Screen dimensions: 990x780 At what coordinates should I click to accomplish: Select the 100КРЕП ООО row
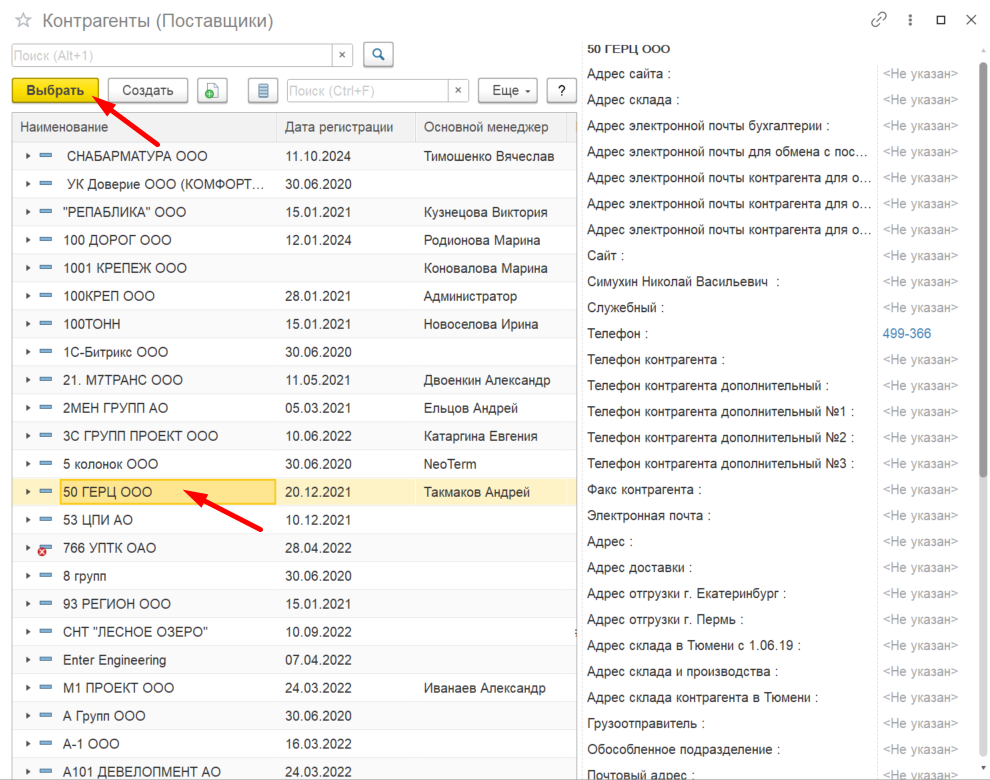coord(294,296)
